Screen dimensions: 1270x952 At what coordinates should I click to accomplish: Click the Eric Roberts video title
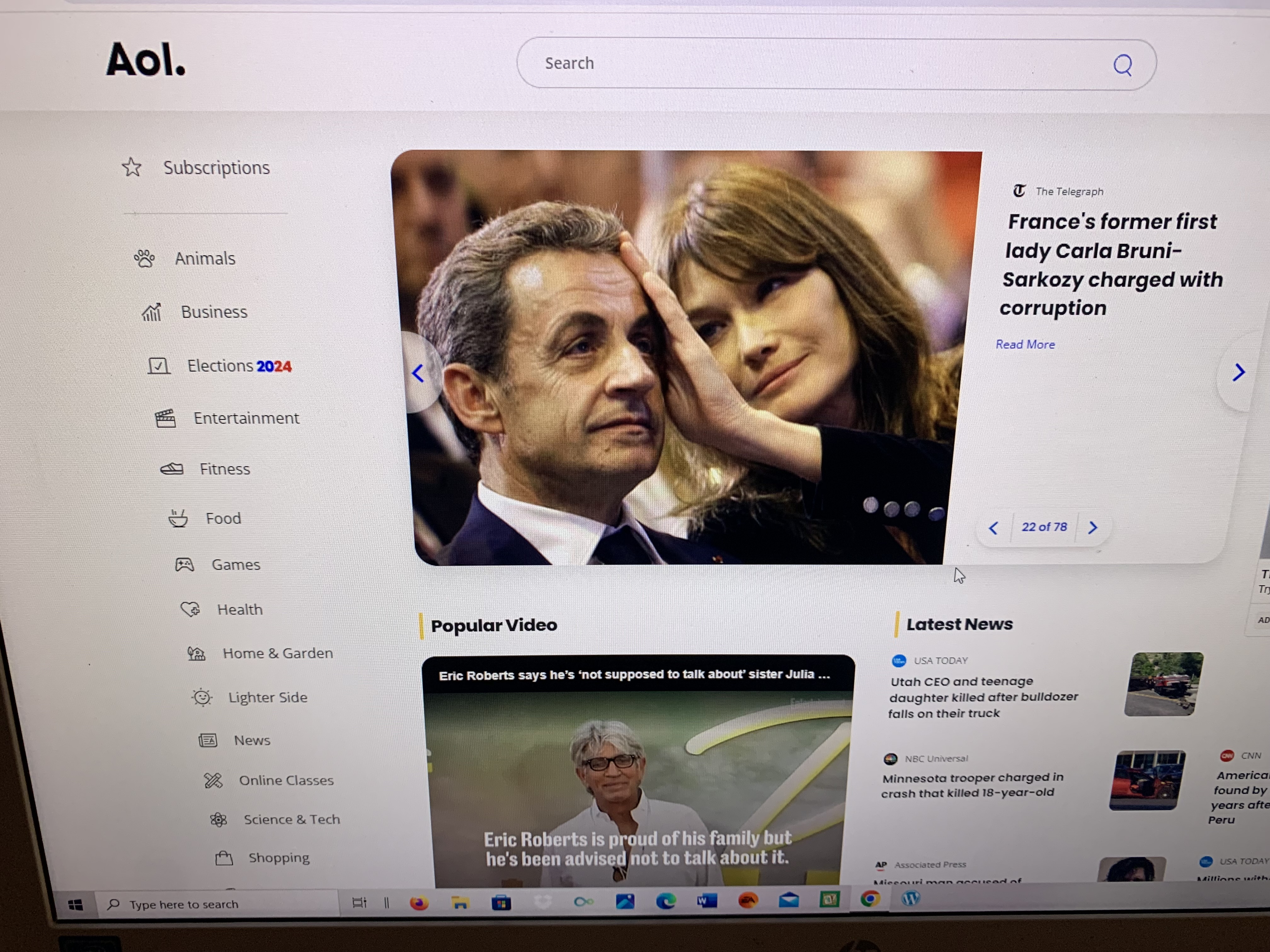pos(634,675)
